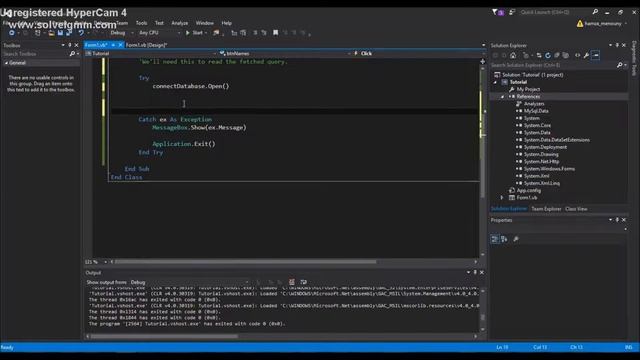Open the Test menu
The height and width of the screenshot is (360, 640).
pyautogui.click(x=159, y=23)
